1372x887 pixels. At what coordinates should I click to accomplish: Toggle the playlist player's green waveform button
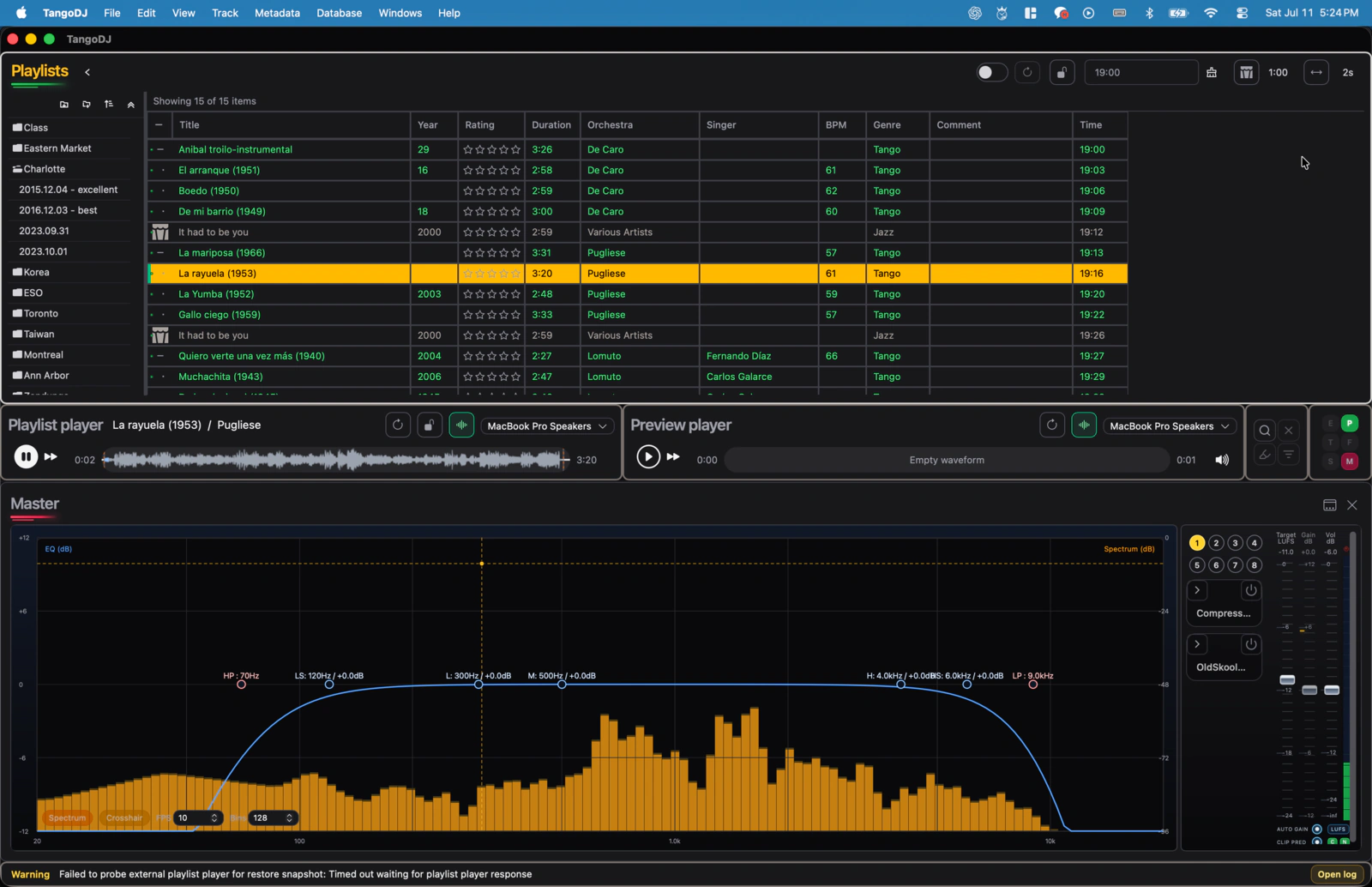[461, 425]
